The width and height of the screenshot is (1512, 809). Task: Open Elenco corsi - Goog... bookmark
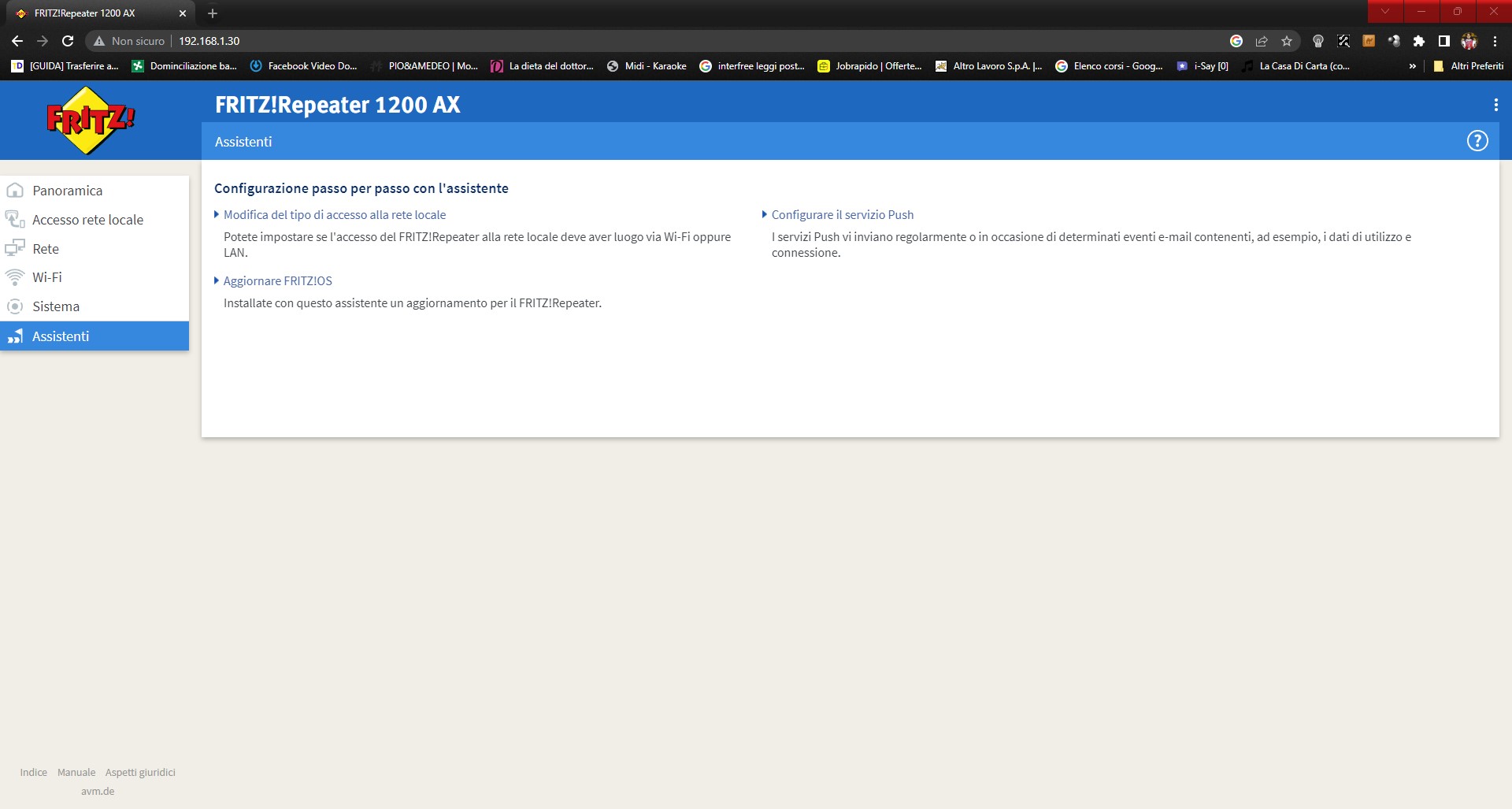[1110, 66]
